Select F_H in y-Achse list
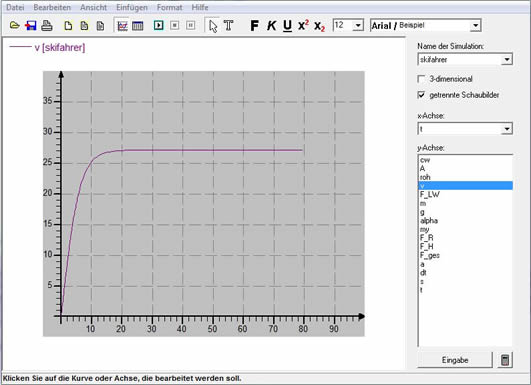The image size is (531, 385). [x=465, y=247]
